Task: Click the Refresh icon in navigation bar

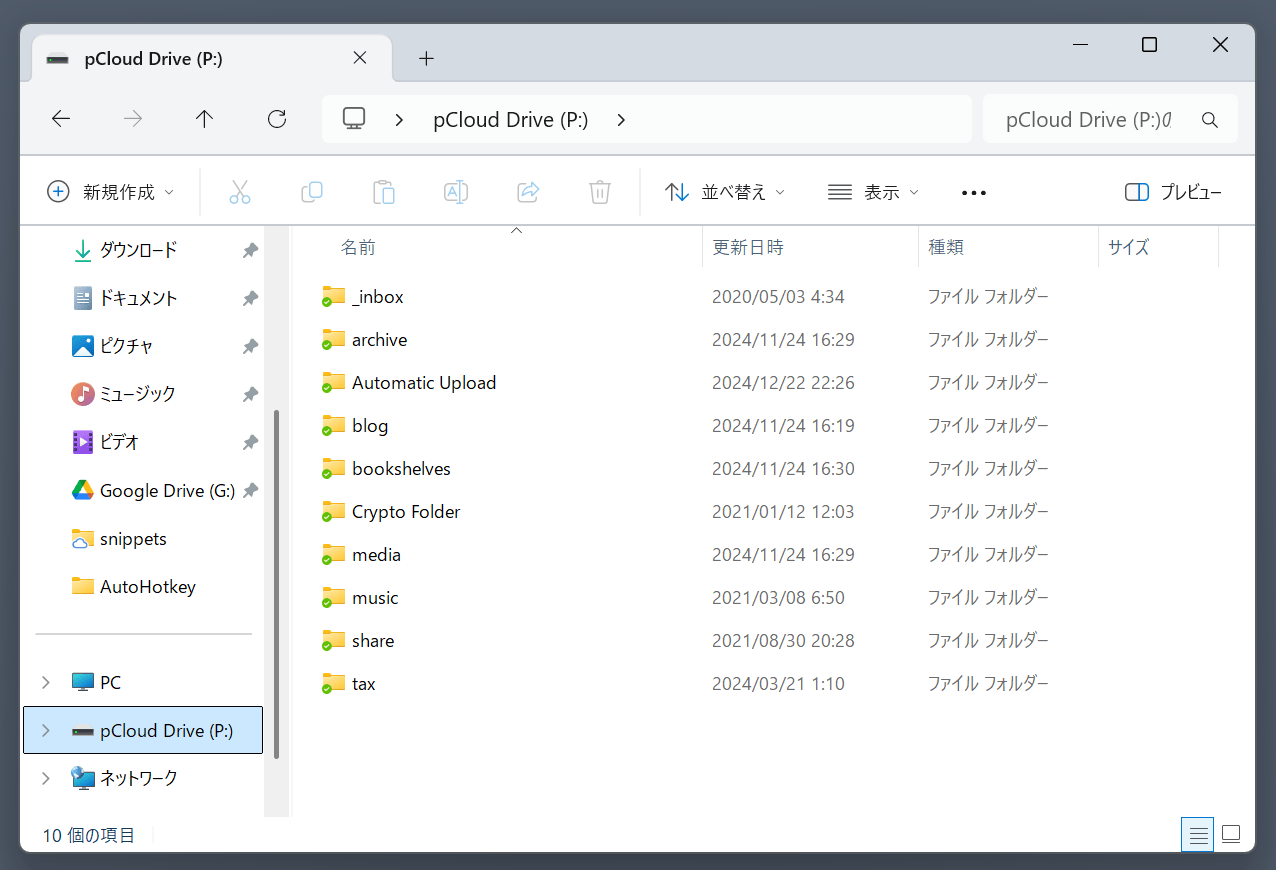Action: tap(277, 119)
